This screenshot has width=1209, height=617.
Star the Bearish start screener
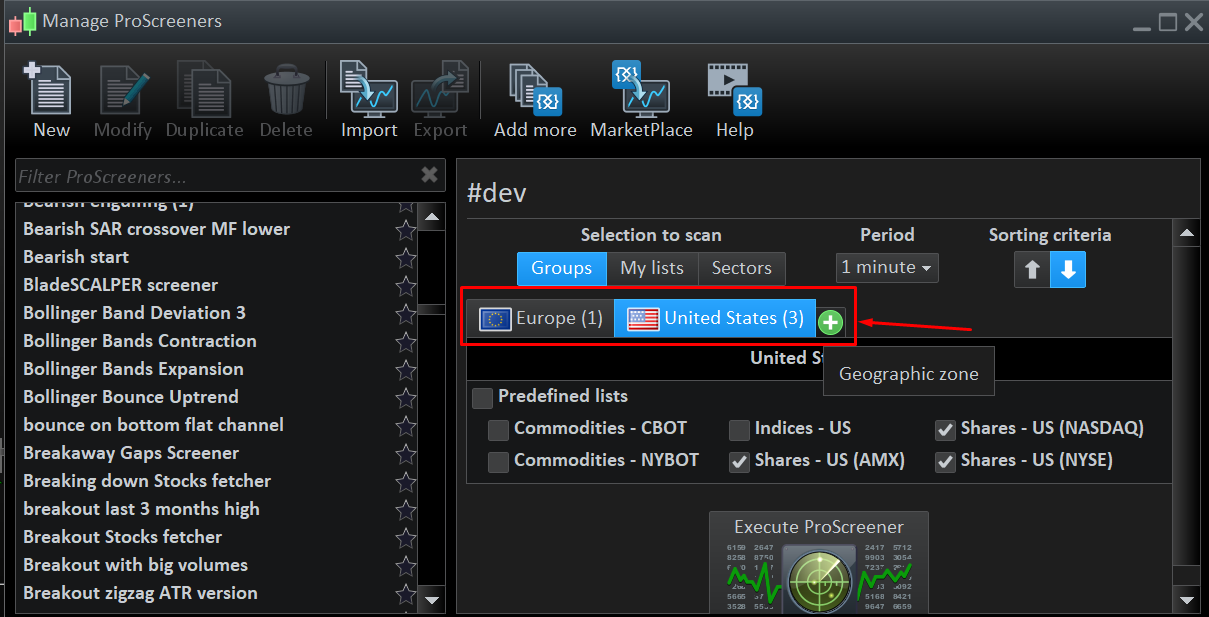click(405, 258)
